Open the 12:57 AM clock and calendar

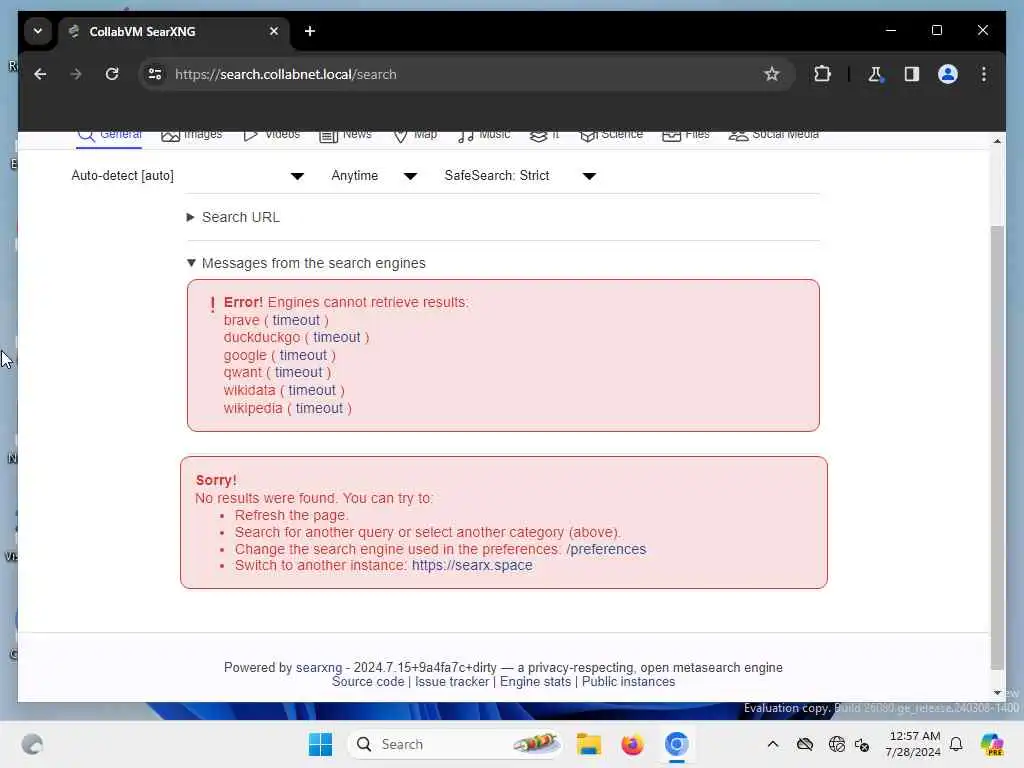(913, 744)
